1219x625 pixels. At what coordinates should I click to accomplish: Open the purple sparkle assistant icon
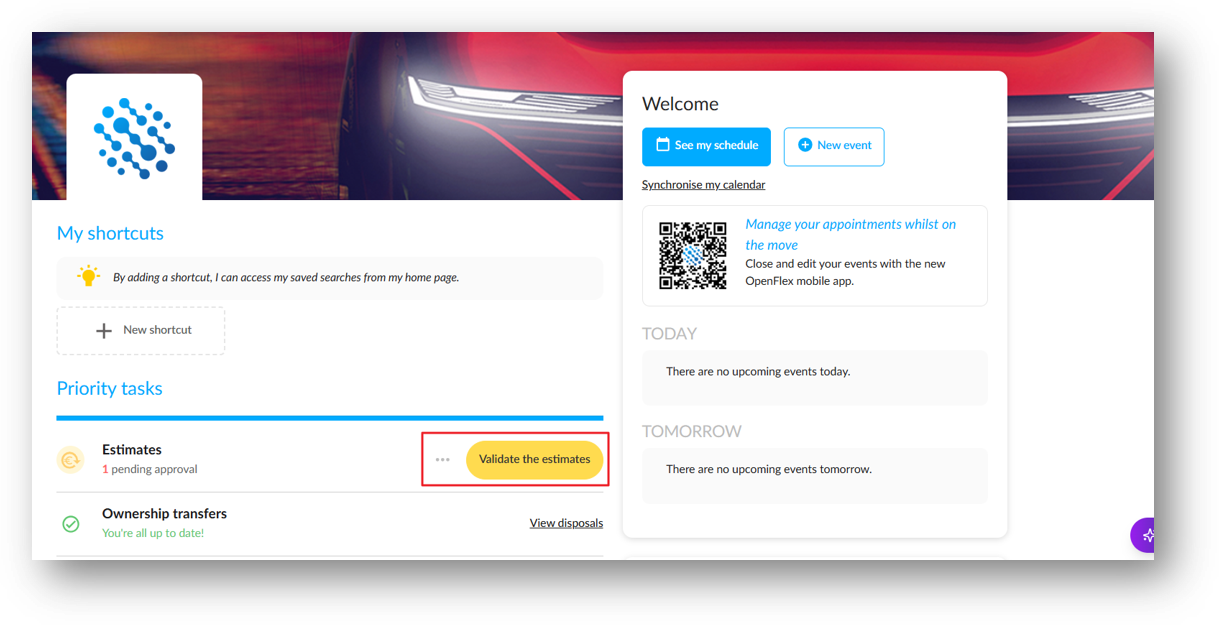(1144, 535)
